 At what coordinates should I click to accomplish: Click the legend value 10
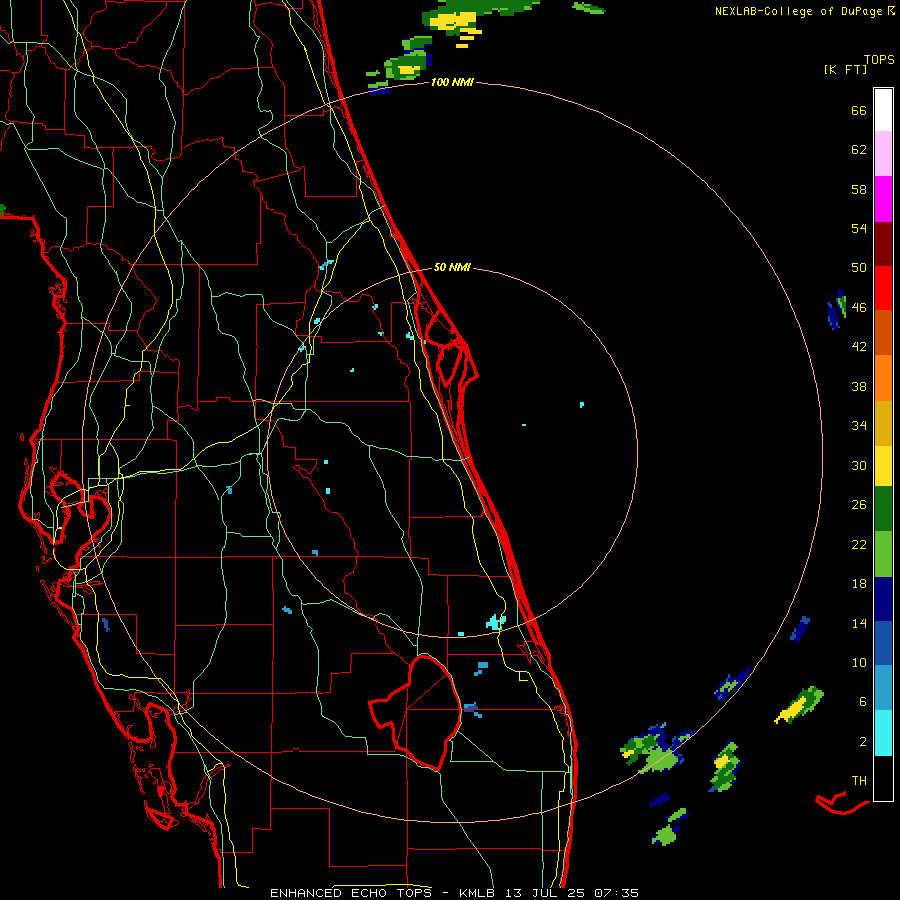[859, 663]
